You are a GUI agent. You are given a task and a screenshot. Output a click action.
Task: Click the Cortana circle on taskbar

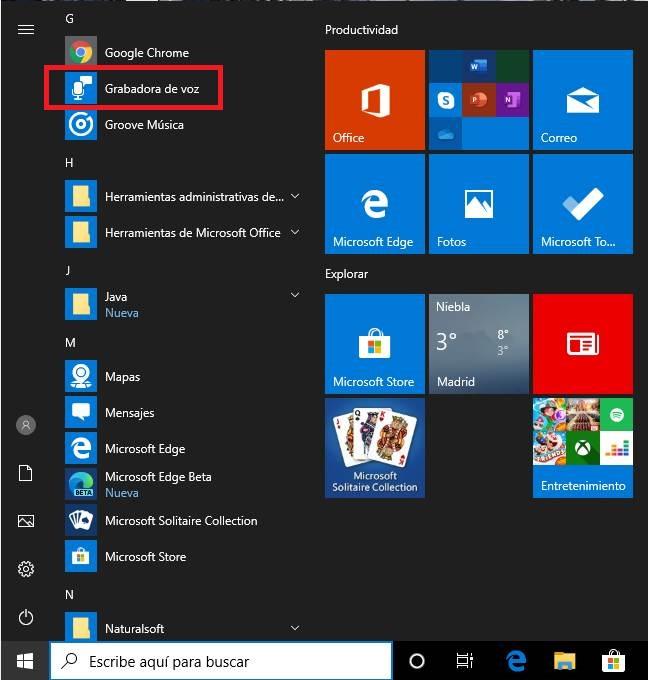[x=417, y=661]
